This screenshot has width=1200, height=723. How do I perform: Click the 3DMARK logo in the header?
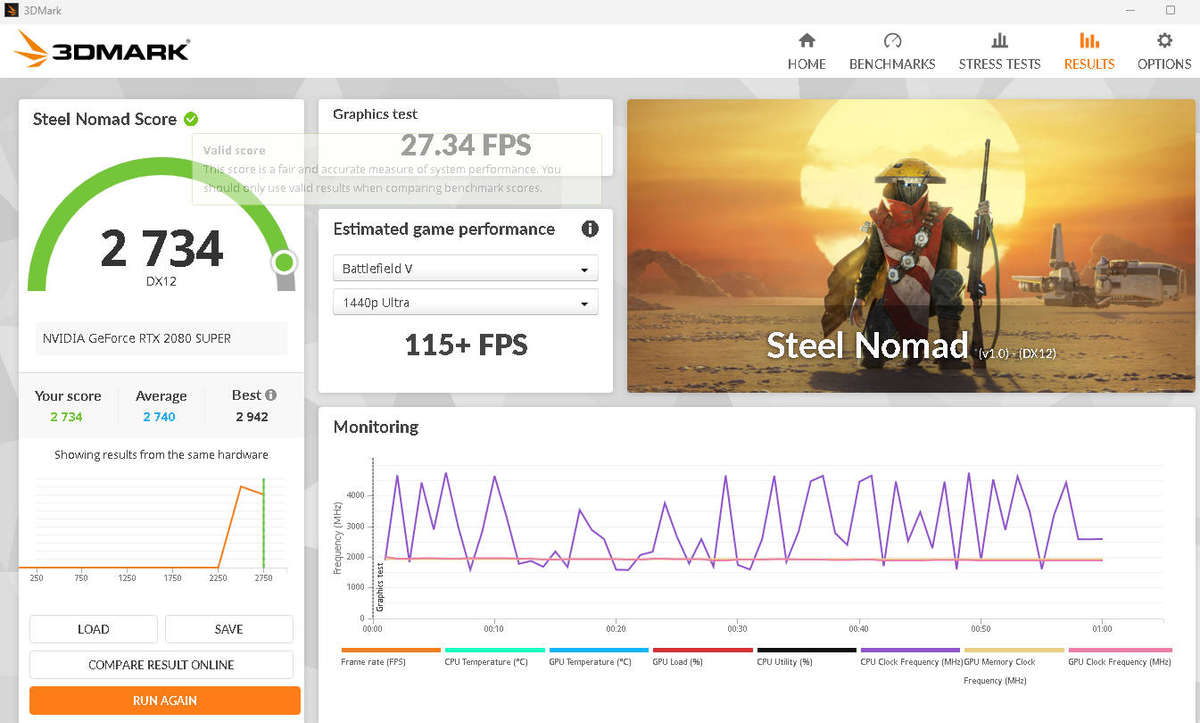point(100,48)
